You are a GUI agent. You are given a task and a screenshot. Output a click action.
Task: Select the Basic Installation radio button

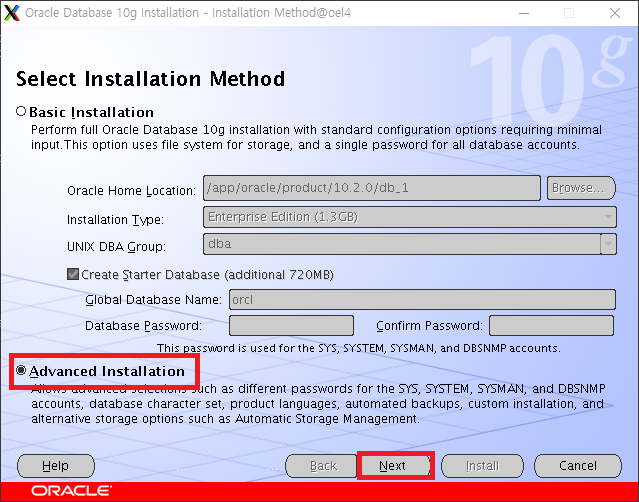click(x=21, y=111)
